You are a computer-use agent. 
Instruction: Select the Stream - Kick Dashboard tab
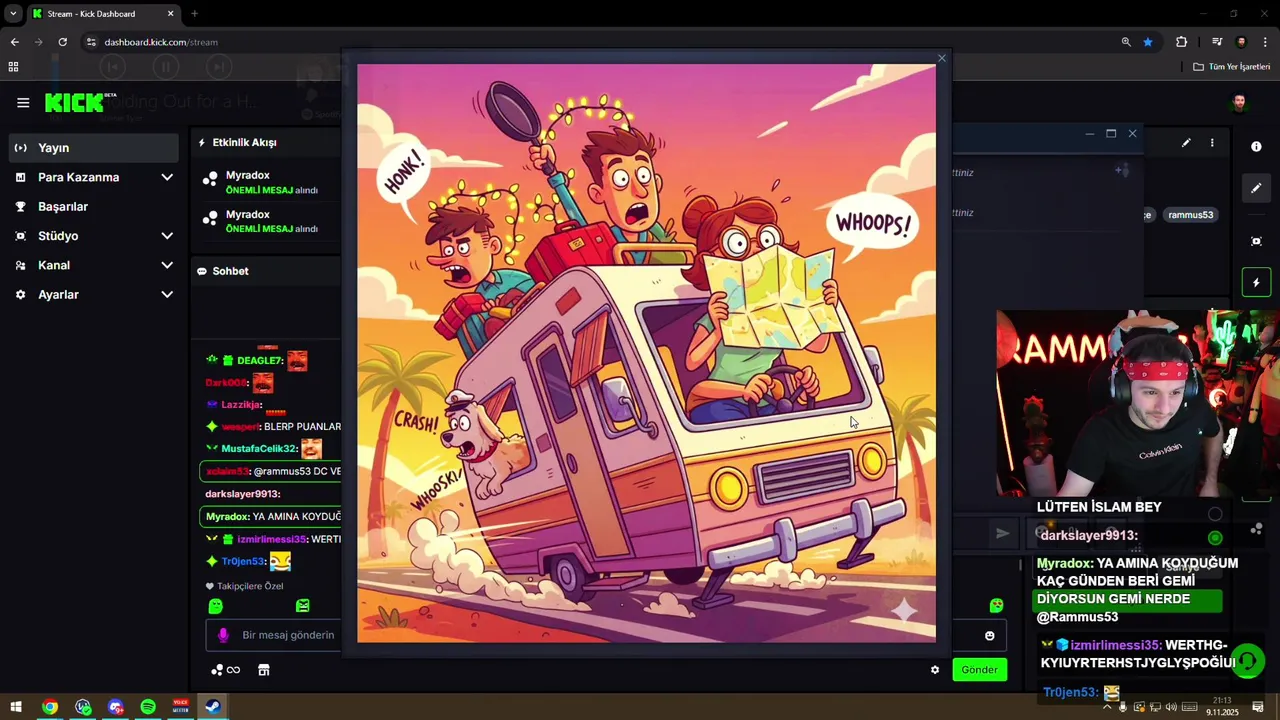[x=103, y=14]
